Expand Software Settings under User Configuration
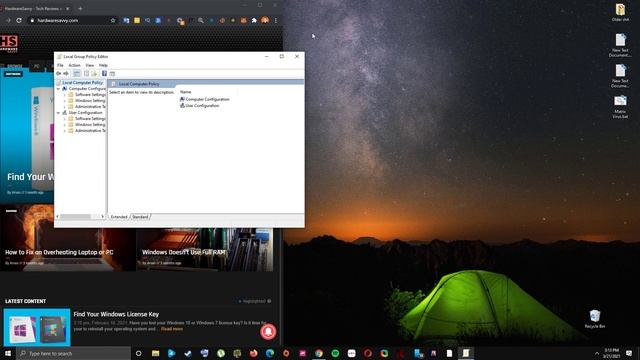Image resolution: width=640 pixels, height=360 pixels. (64, 119)
